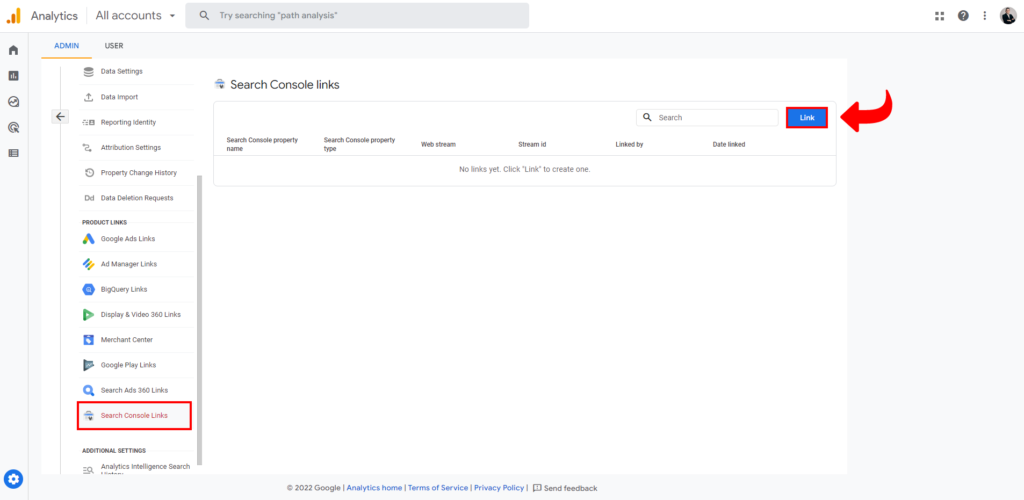Viewport: 1024px width, 500px height.
Task: Click the BigQuery logo icon
Action: point(88,289)
